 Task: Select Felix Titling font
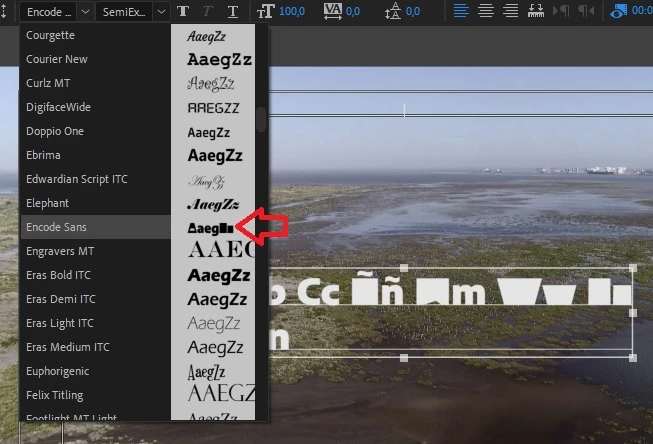[95, 395]
